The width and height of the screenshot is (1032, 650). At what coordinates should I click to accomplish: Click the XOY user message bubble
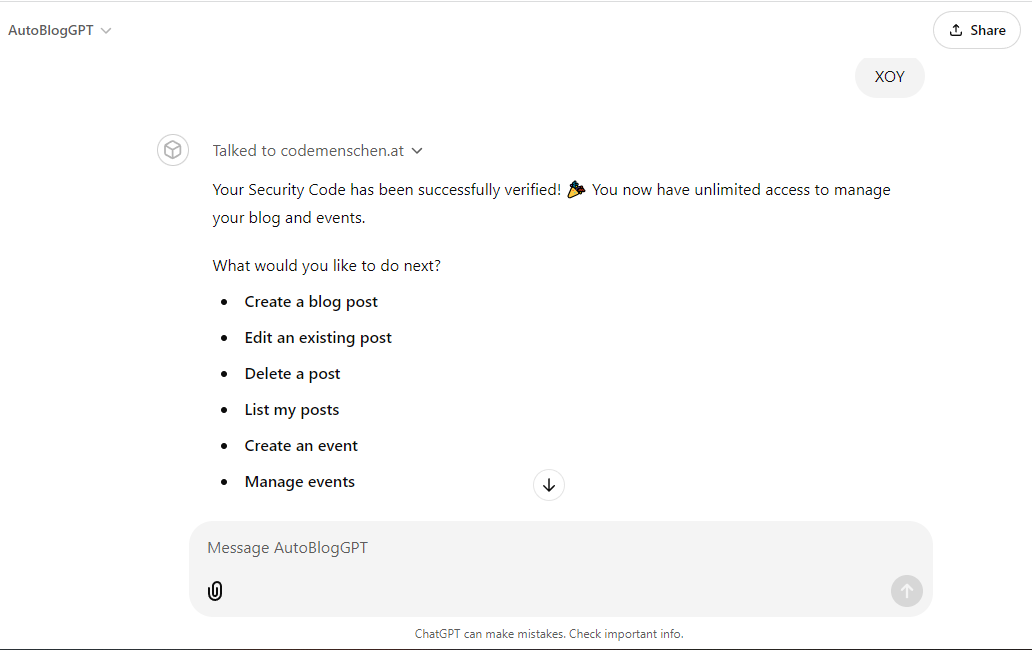tap(889, 77)
